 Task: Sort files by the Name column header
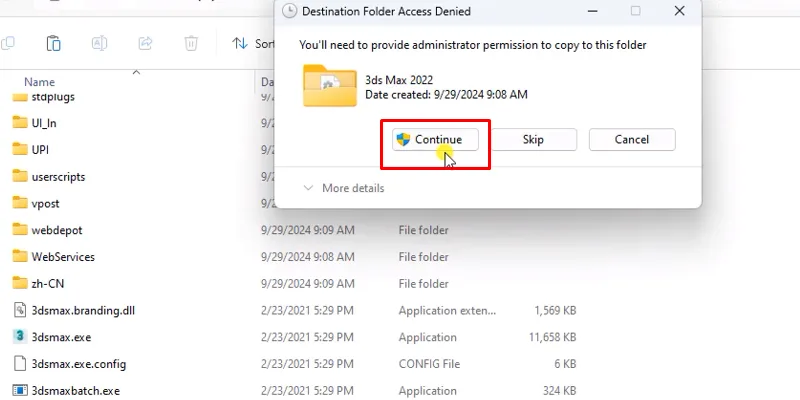coord(40,82)
